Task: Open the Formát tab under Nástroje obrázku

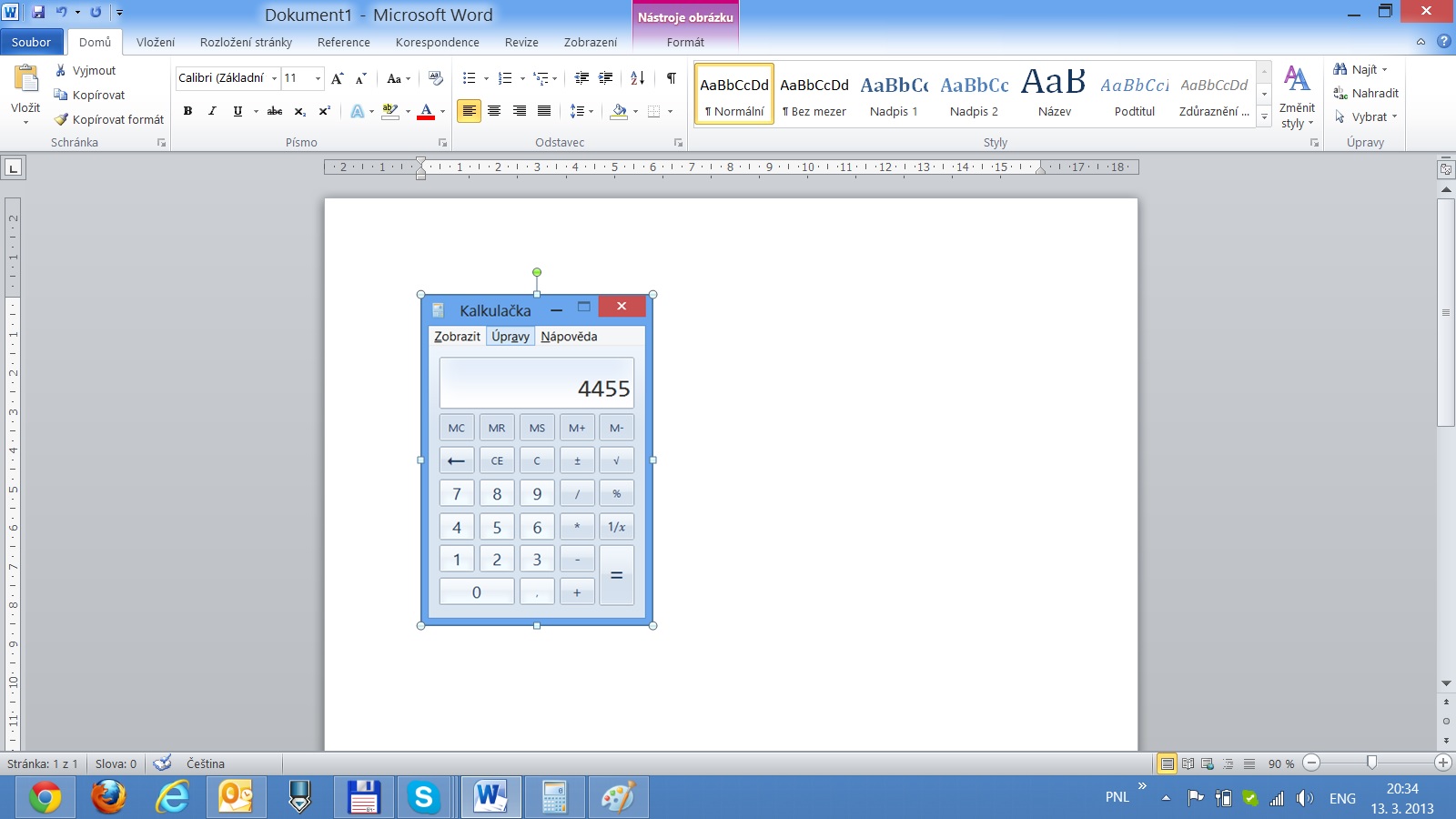Action: tap(685, 42)
